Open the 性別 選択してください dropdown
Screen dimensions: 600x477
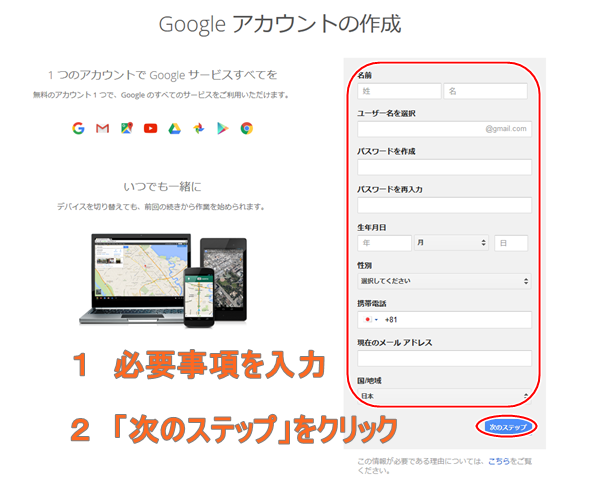[444, 281]
